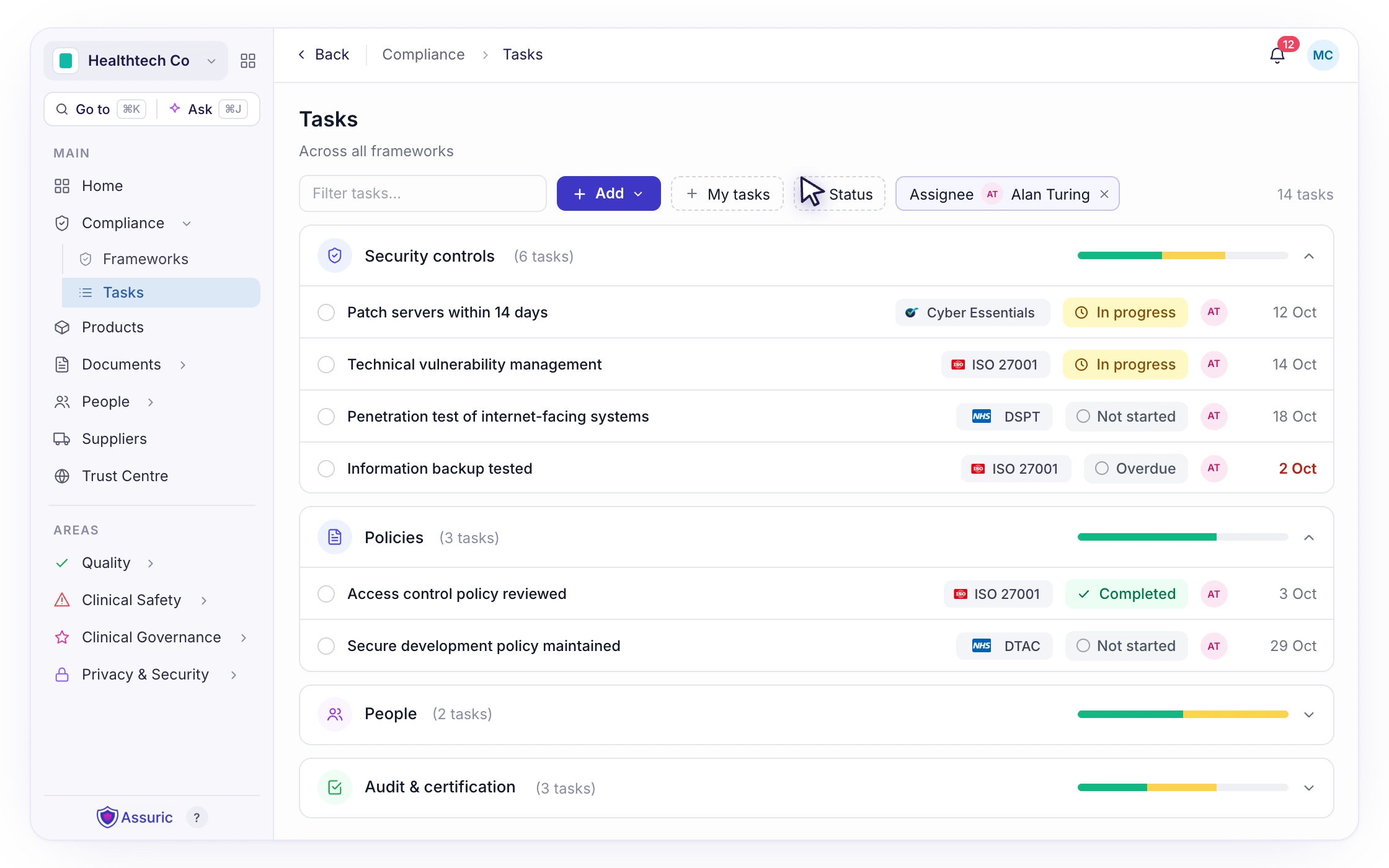Click the Security controls progress bar
1389x868 pixels.
[1183, 255]
